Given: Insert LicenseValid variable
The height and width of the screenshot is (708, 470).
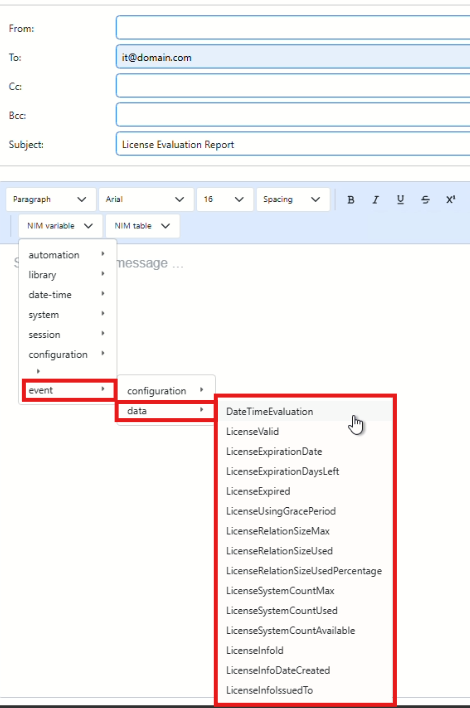Looking at the screenshot, I should tap(305, 431).
